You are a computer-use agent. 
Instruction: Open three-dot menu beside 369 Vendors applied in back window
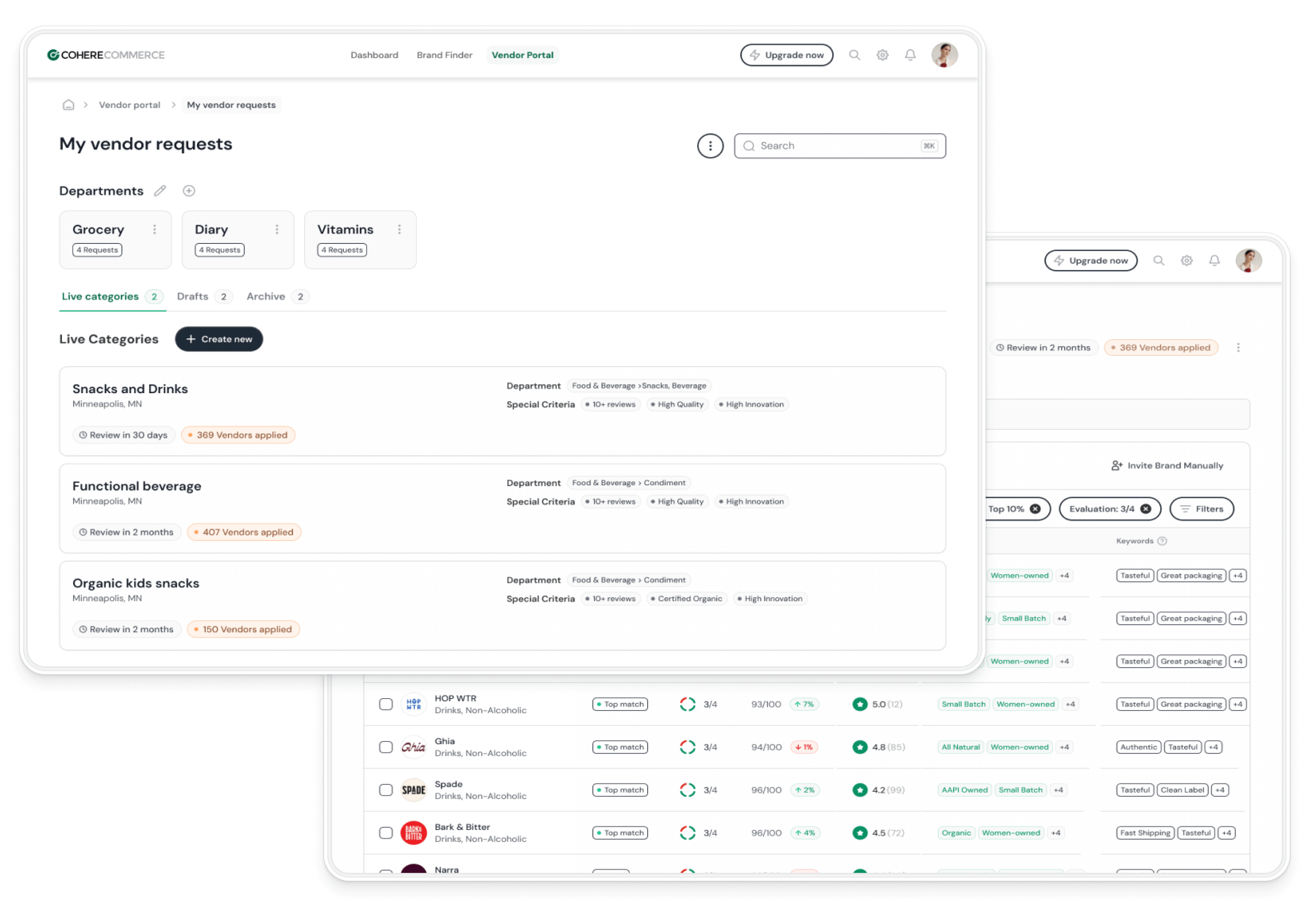tap(1239, 347)
